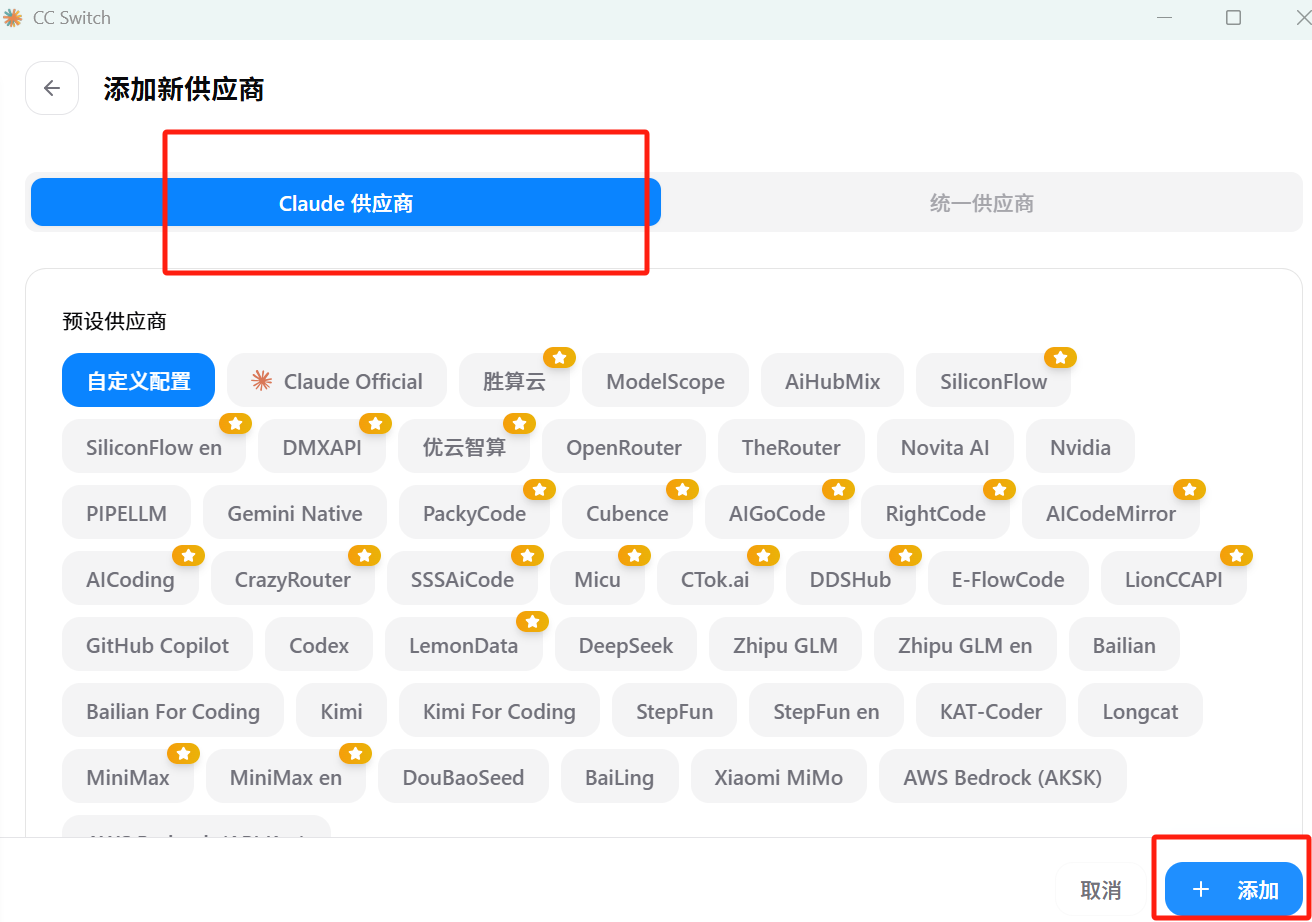
Task: Click the 添加新供应商 page title
Action: pyautogui.click(x=184, y=89)
